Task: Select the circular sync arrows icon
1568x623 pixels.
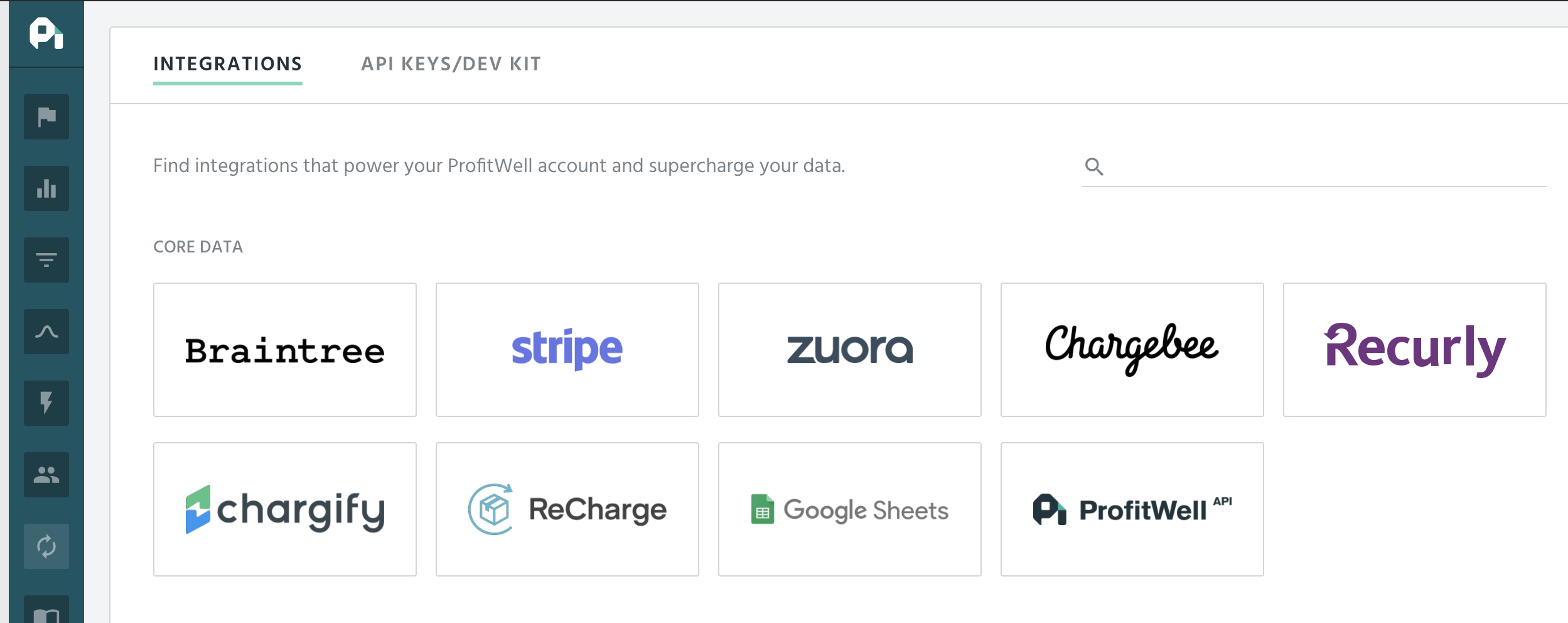Action: (46, 546)
